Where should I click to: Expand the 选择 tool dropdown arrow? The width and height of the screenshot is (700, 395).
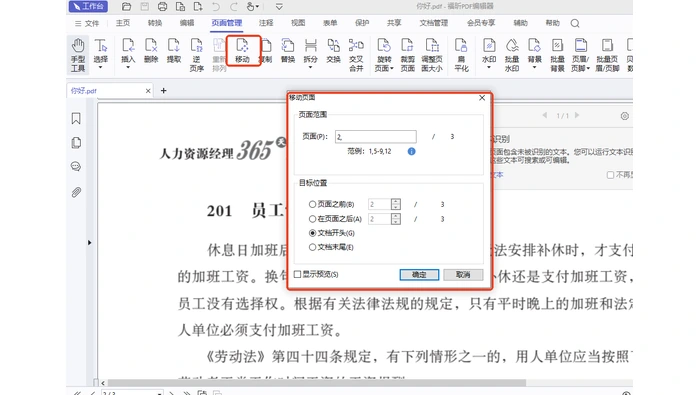click(100, 68)
